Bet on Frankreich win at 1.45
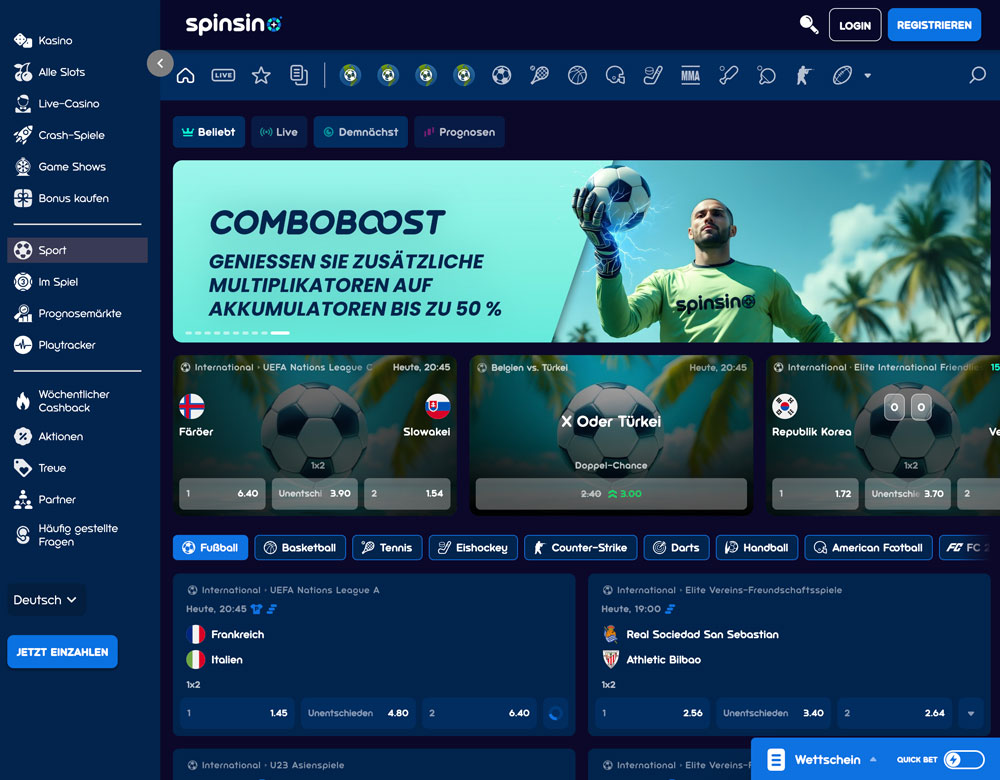 (237, 713)
